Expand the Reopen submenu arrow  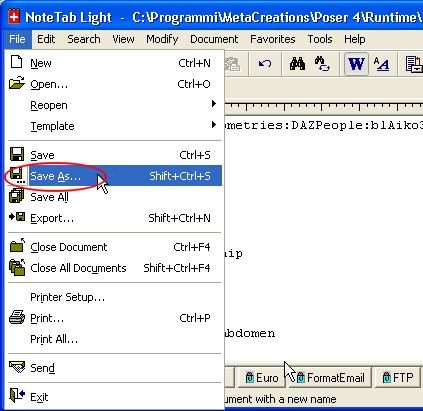click(x=214, y=104)
